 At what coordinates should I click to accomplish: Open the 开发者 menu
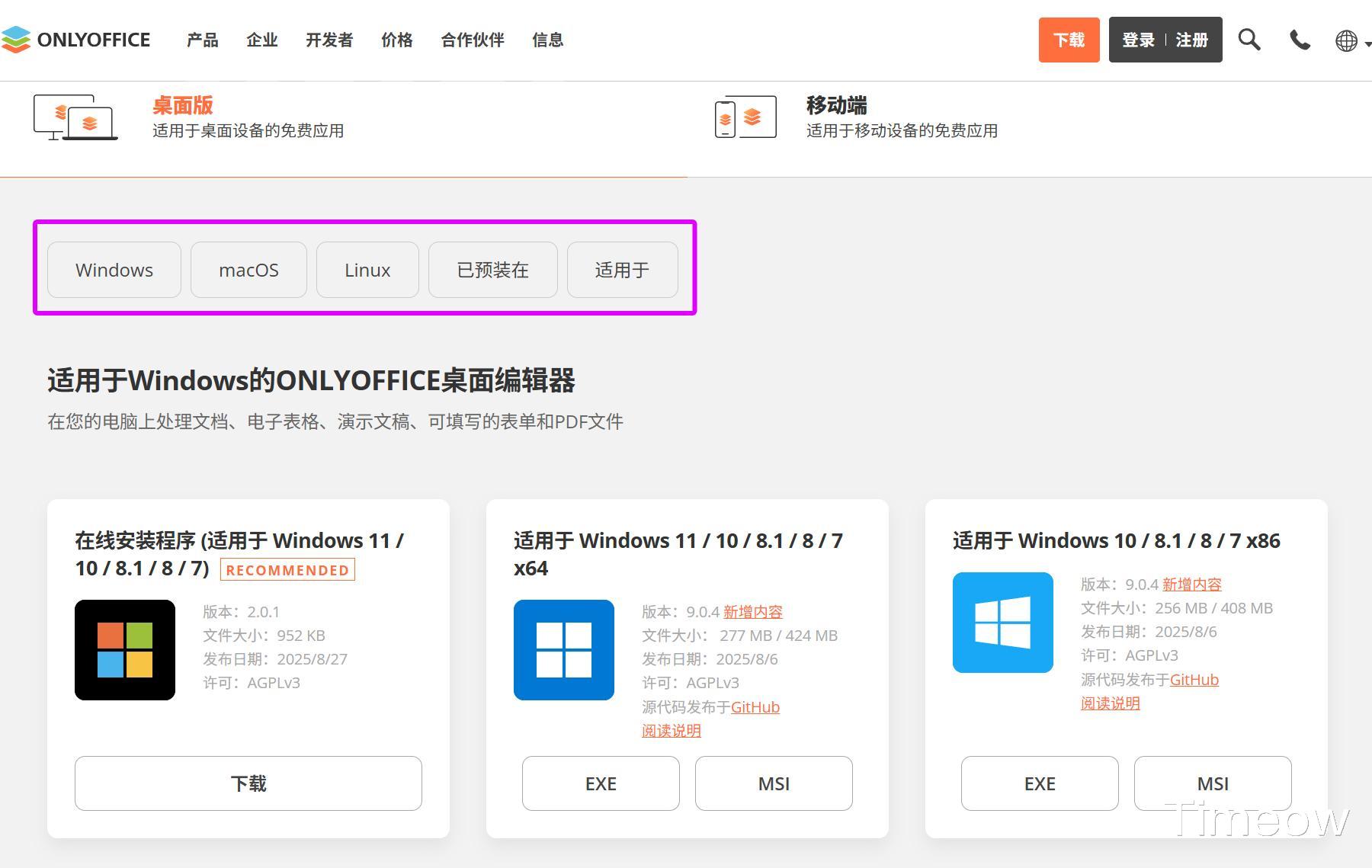point(329,40)
